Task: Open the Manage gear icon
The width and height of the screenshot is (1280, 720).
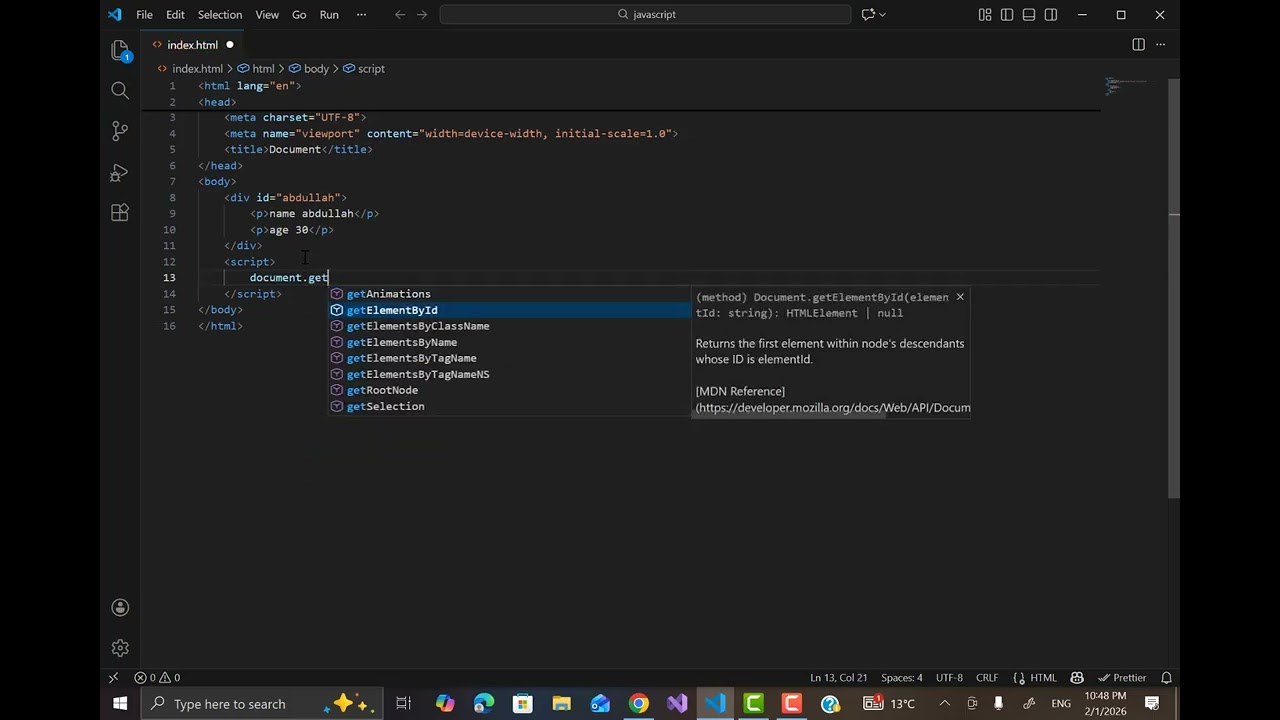Action: point(120,648)
